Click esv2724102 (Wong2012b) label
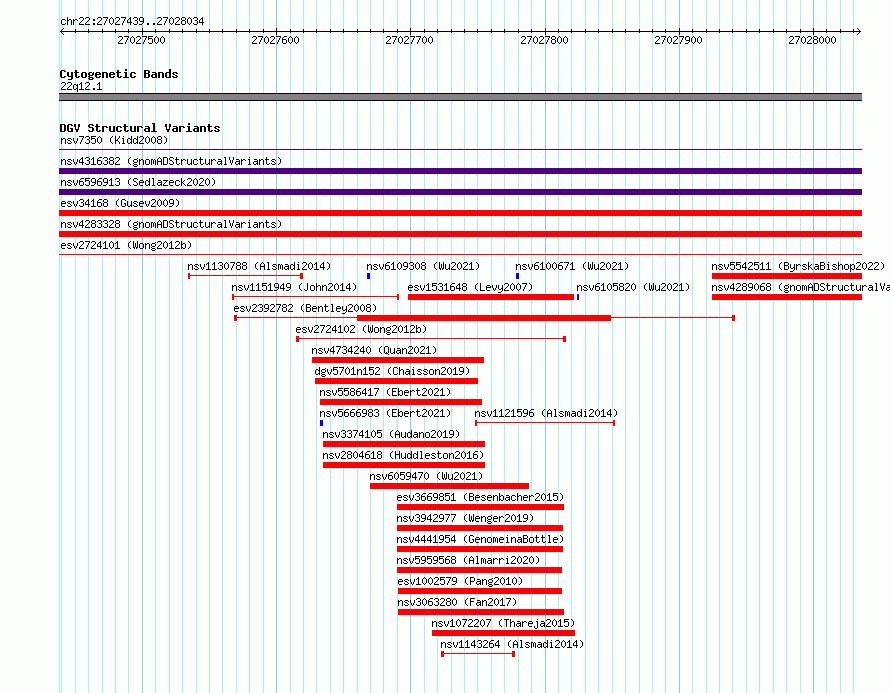 (x=361, y=329)
